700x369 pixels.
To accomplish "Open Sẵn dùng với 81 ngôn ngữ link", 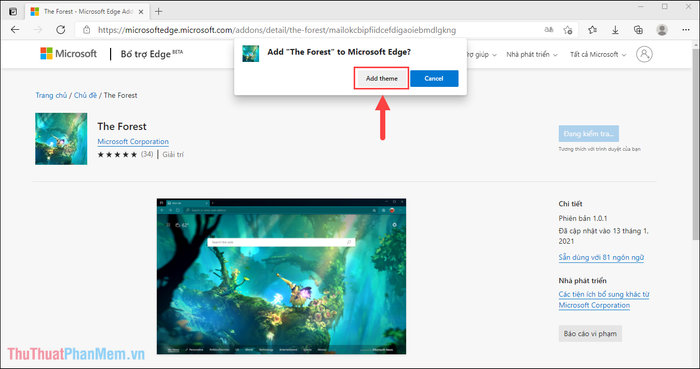I will coord(601,257).
